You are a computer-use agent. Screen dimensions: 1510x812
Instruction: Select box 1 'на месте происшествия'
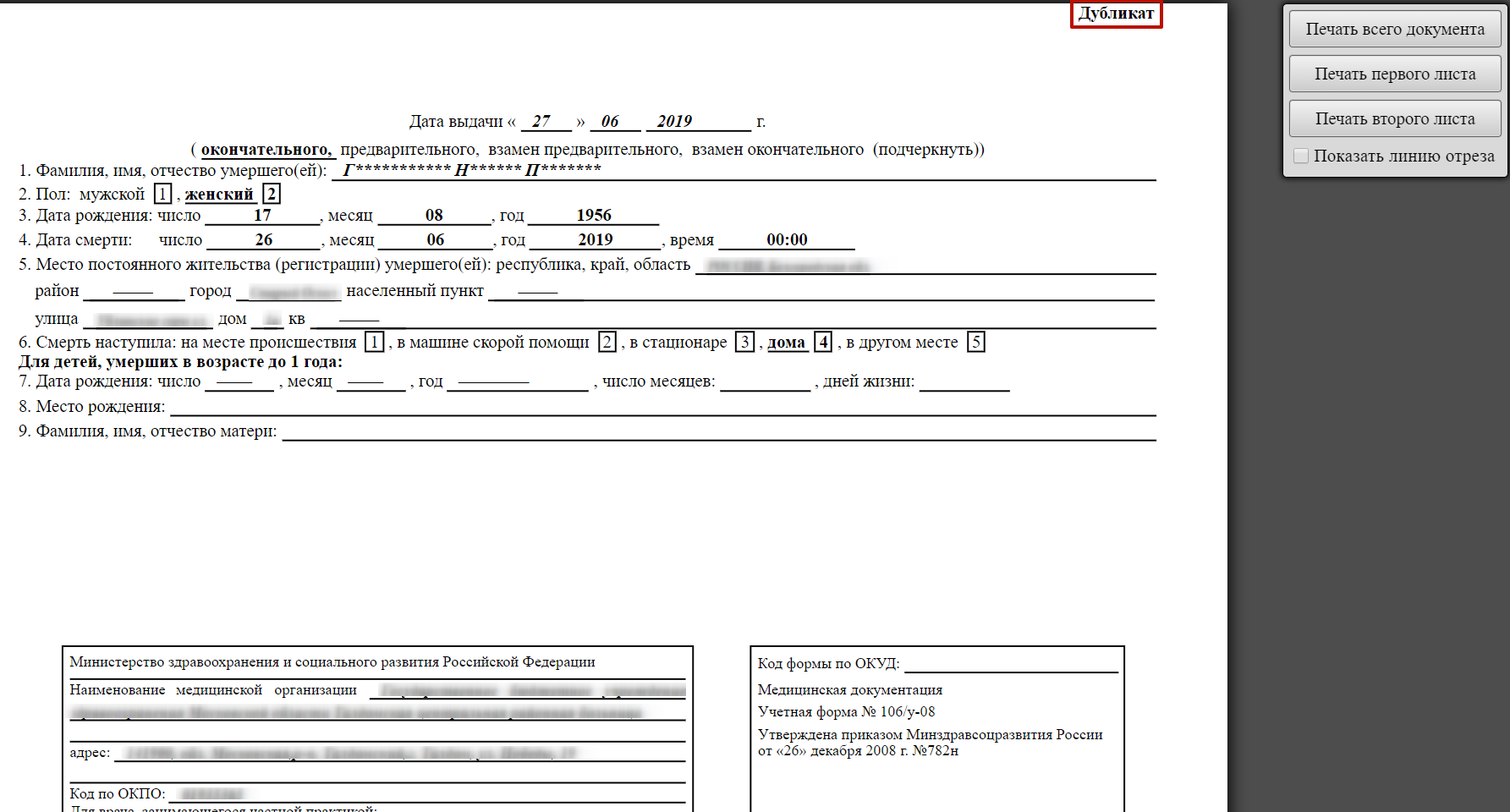coord(374,342)
